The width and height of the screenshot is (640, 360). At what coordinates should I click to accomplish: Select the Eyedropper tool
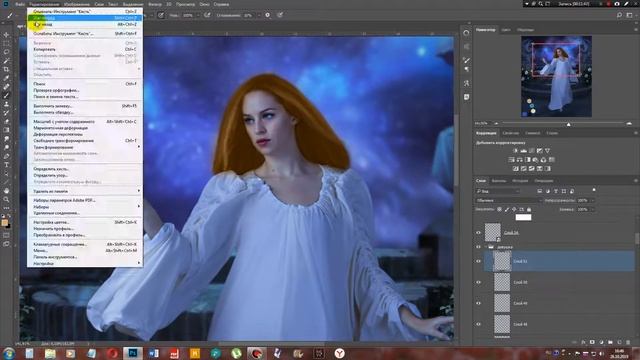pos(7,78)
